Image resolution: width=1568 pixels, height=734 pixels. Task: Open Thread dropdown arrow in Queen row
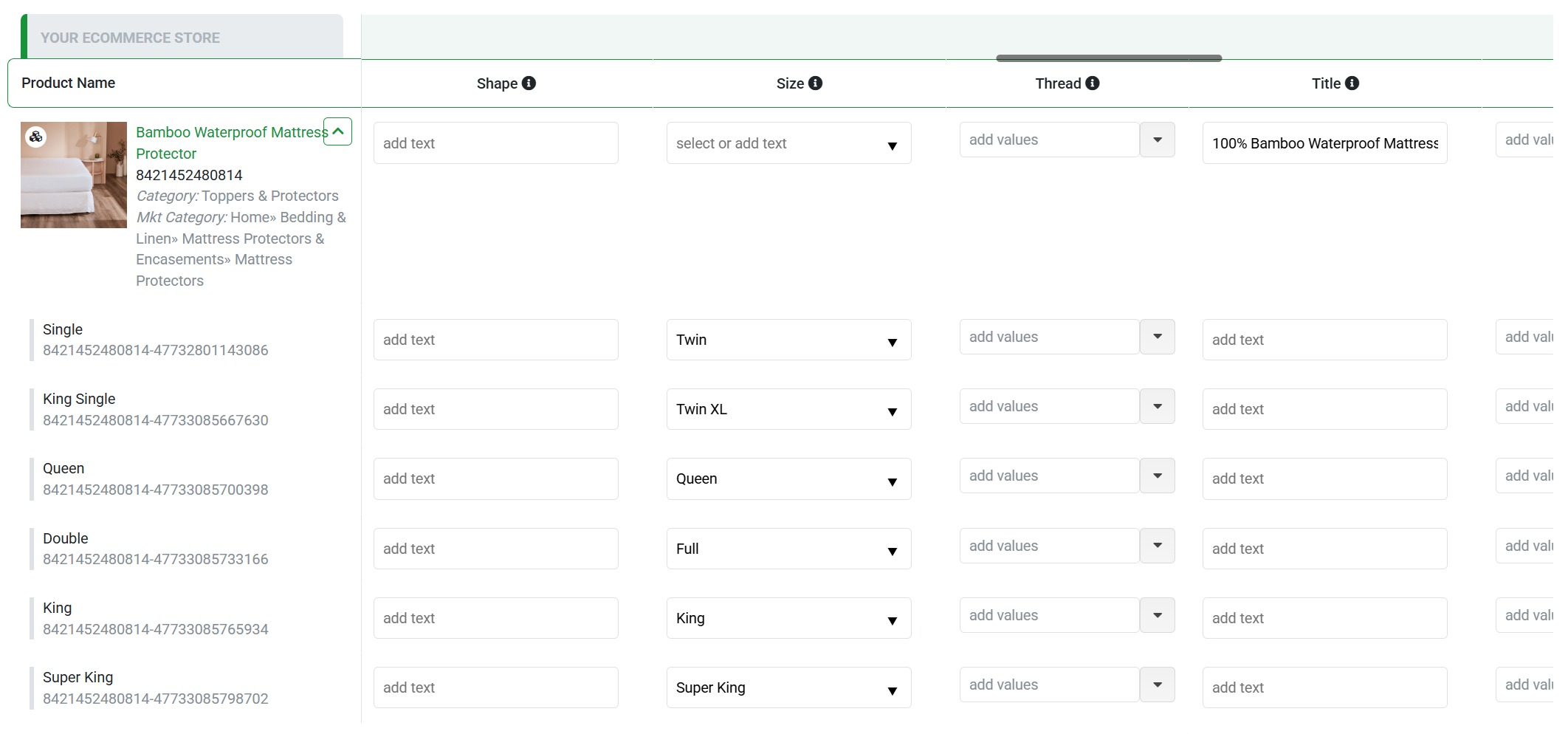click(x=1158, y=476)
